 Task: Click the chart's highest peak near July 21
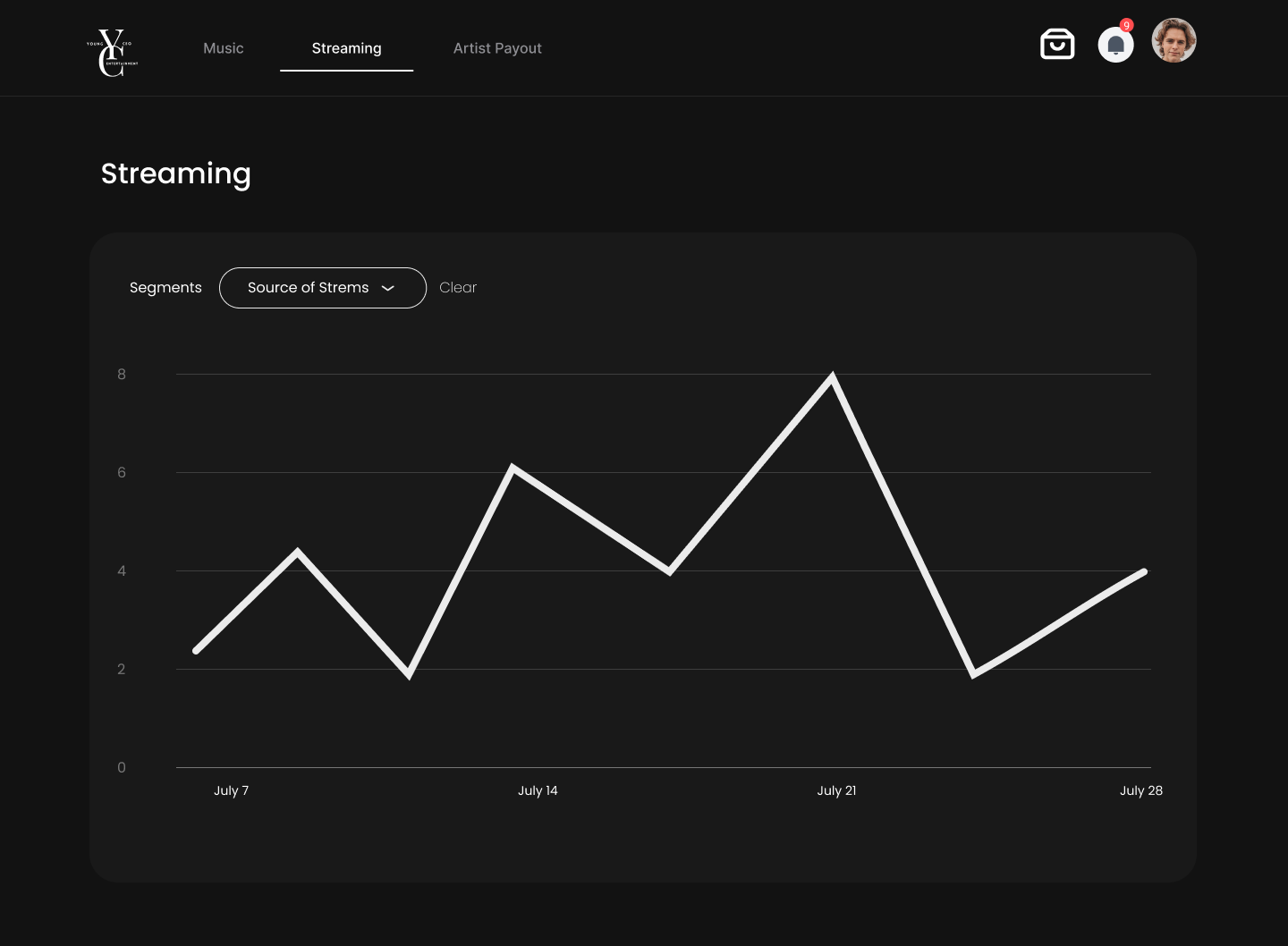click(833, 377)
